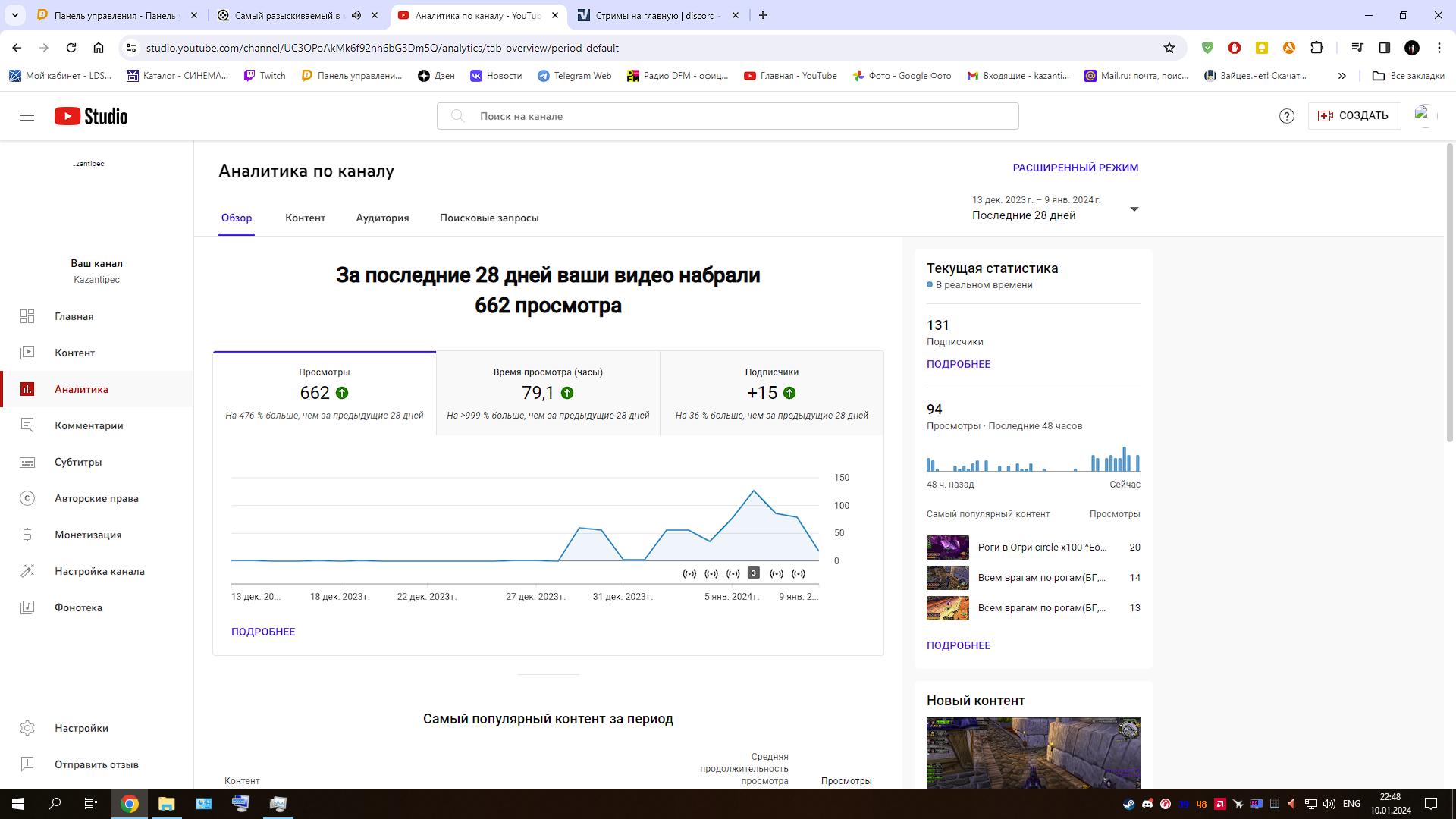
Task: Click the browser back arrow
Action: (x=17, y=48)
